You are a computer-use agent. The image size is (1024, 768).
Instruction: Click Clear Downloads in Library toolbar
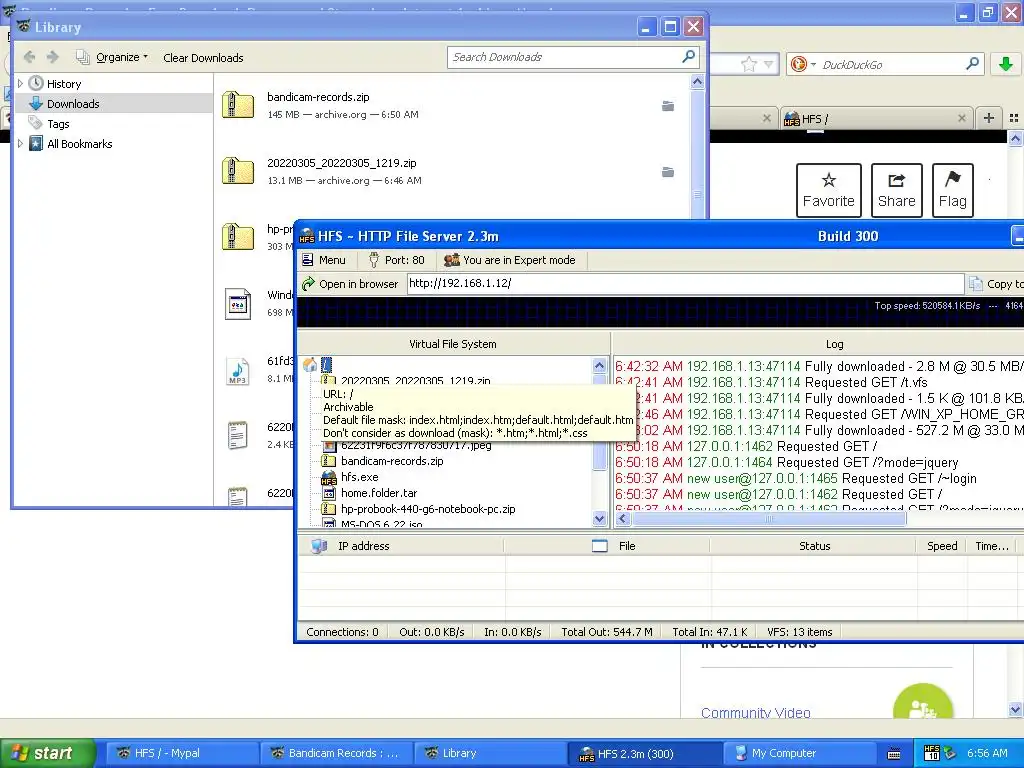tap(203, 58)
